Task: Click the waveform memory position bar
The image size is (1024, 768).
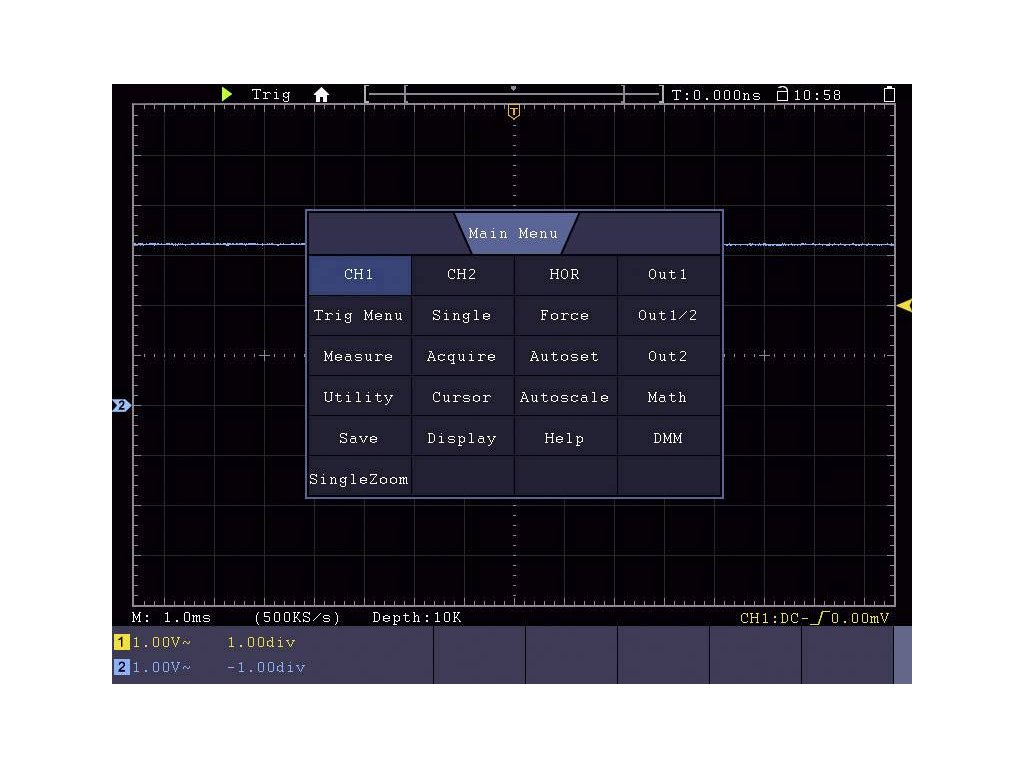Action: [x=514, y=95]
